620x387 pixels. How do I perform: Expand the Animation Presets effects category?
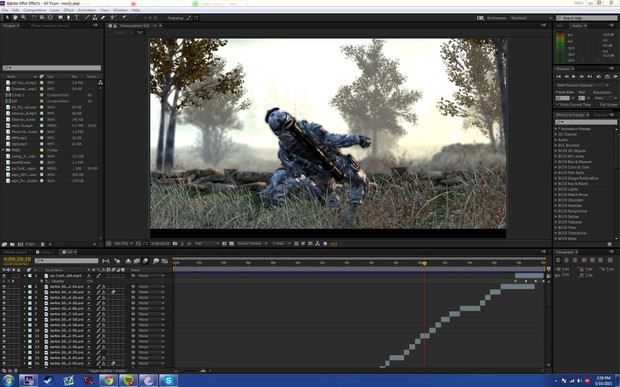click(x=556, y=129)
